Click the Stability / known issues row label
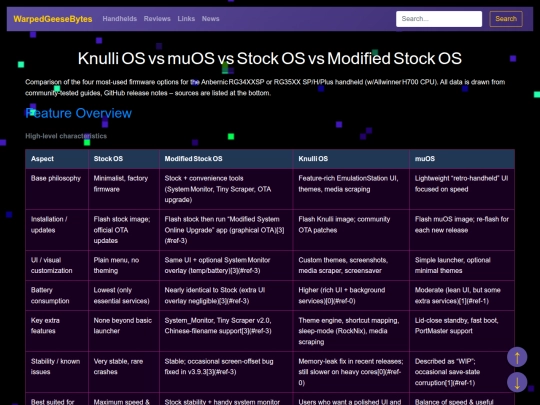 (57, 372)
